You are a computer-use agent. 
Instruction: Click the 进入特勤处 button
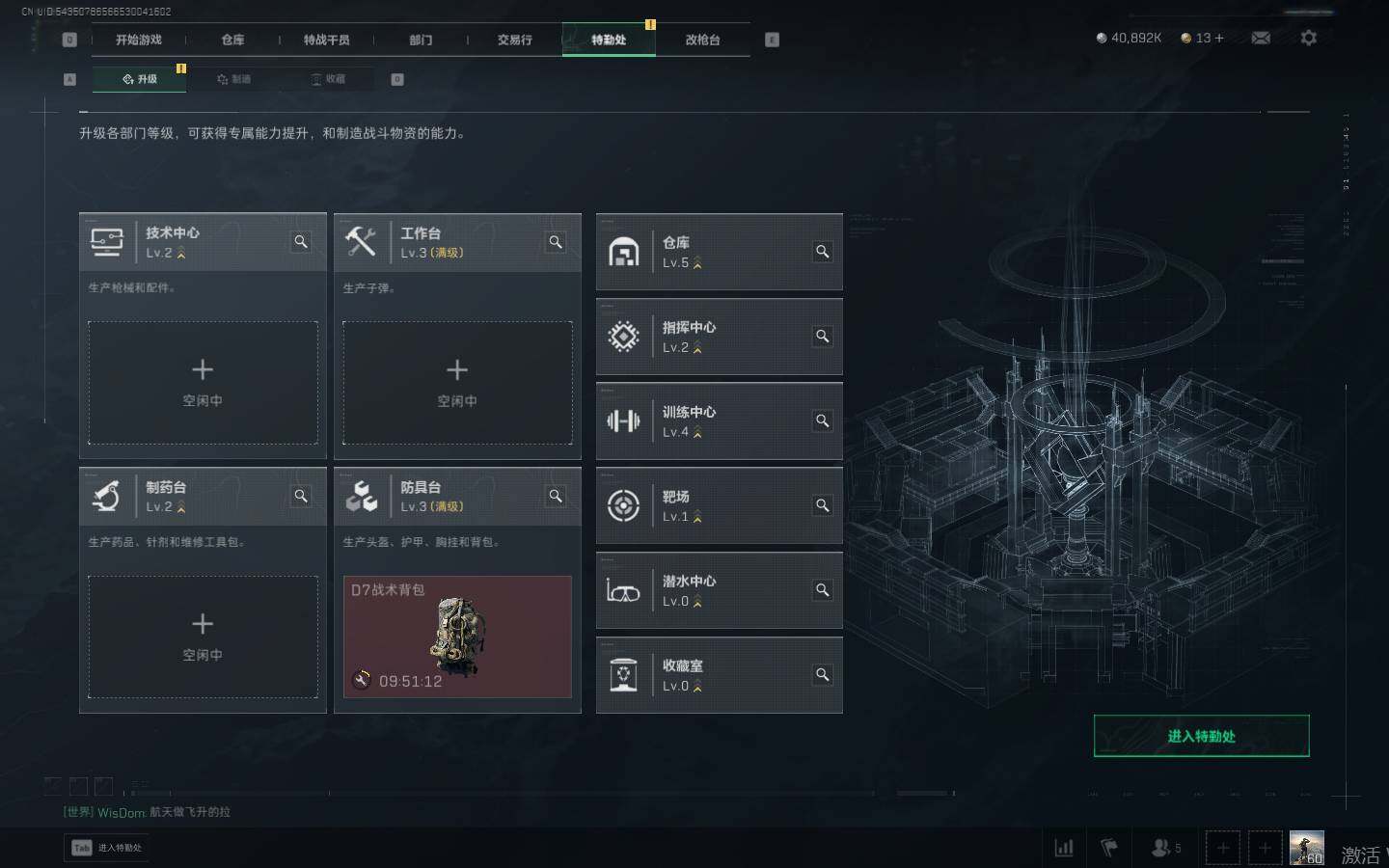tap(1201, 736)
